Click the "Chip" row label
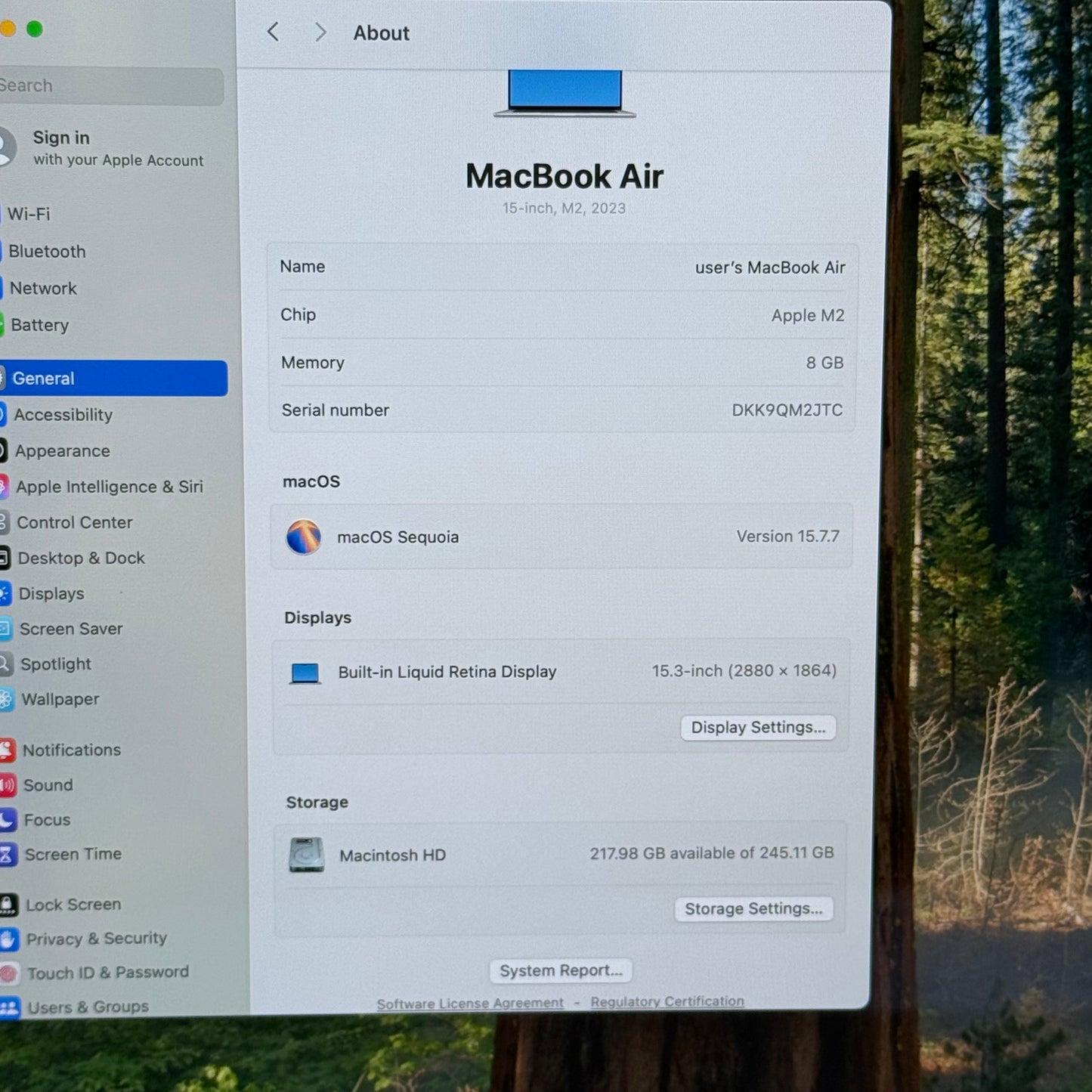 point(298,314)
